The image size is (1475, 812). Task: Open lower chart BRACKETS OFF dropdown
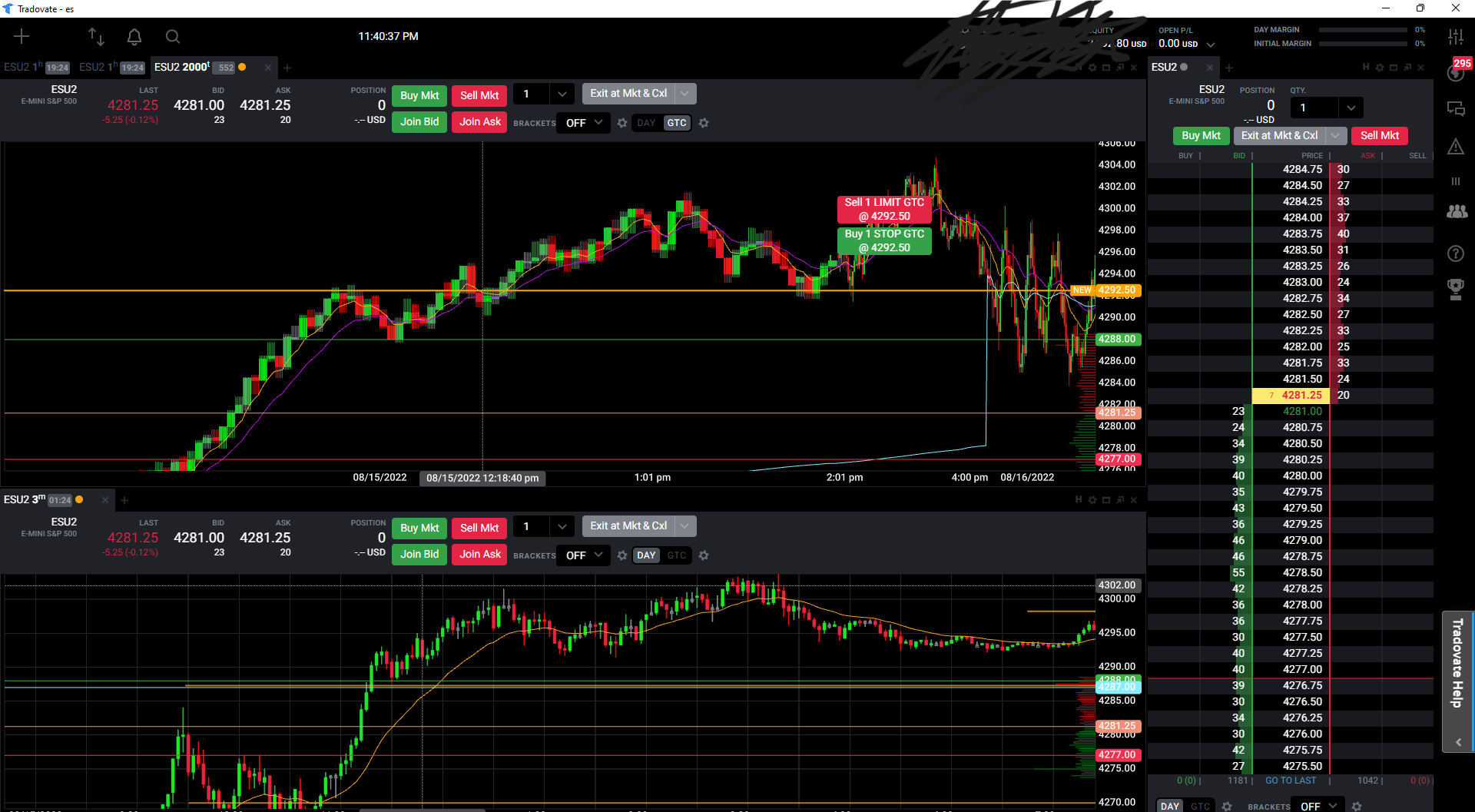point(585,555)
